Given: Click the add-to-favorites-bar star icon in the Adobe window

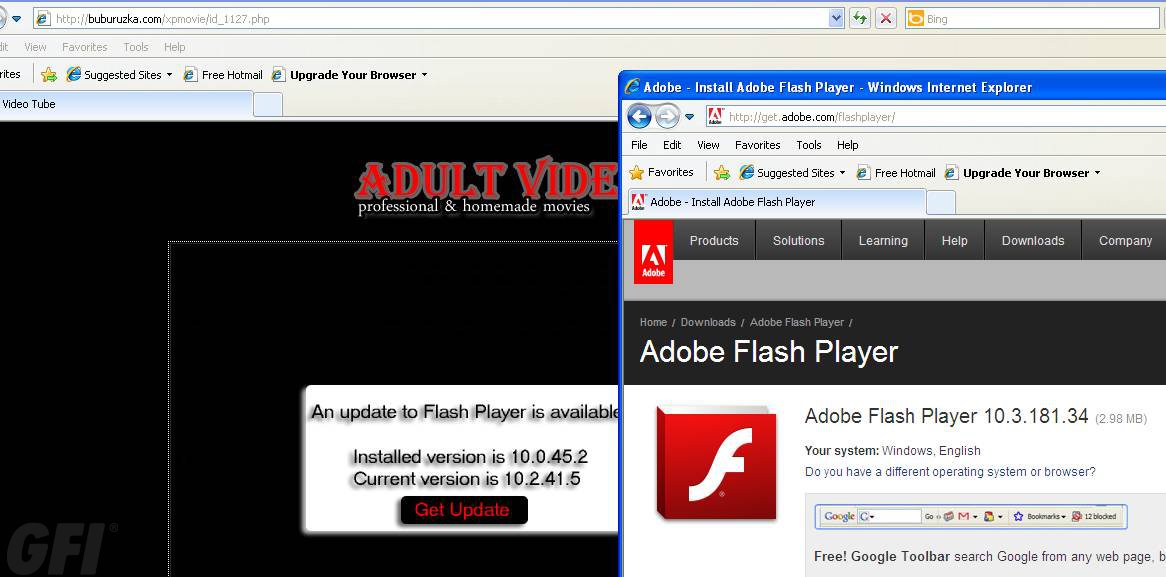Looking at the screenshot, I should 722,173.
